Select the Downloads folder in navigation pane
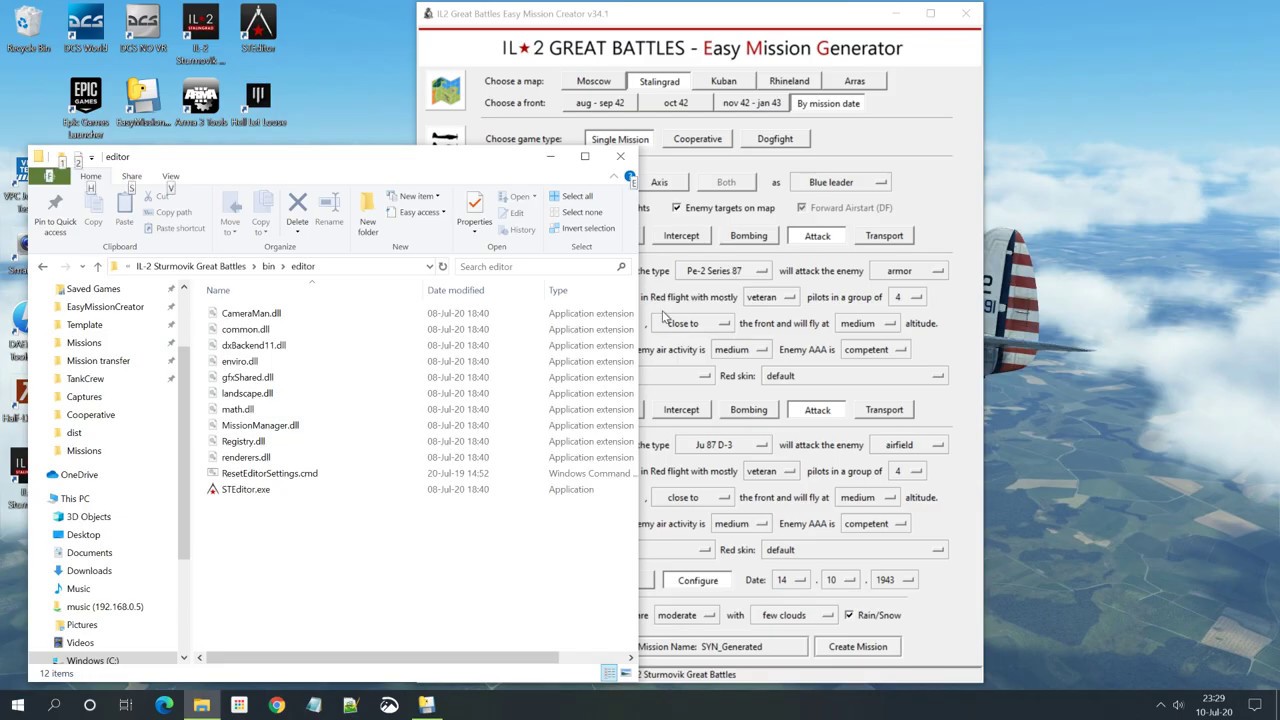Viewport: 1280px width, 720px height. click(88, 571)
